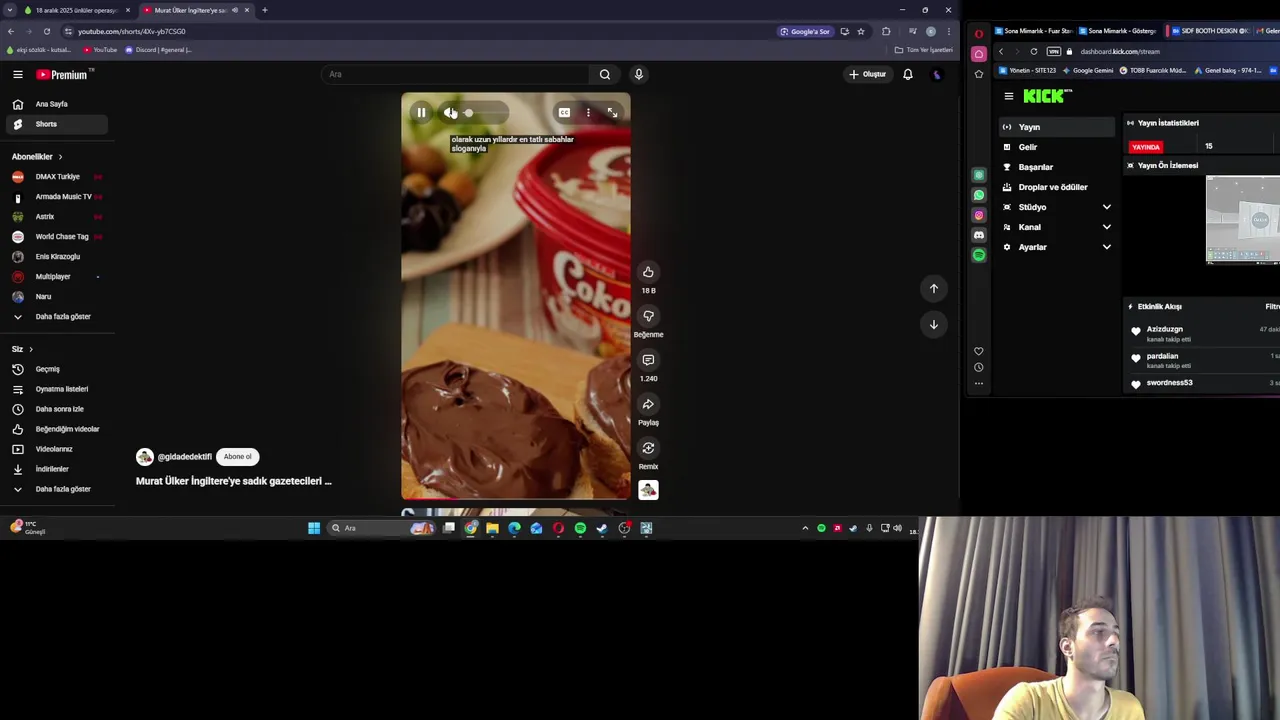Viewport: 1280px width, 720px height.
Task: Pause the playing YouTube Short
Action: [x=421, y=113]
